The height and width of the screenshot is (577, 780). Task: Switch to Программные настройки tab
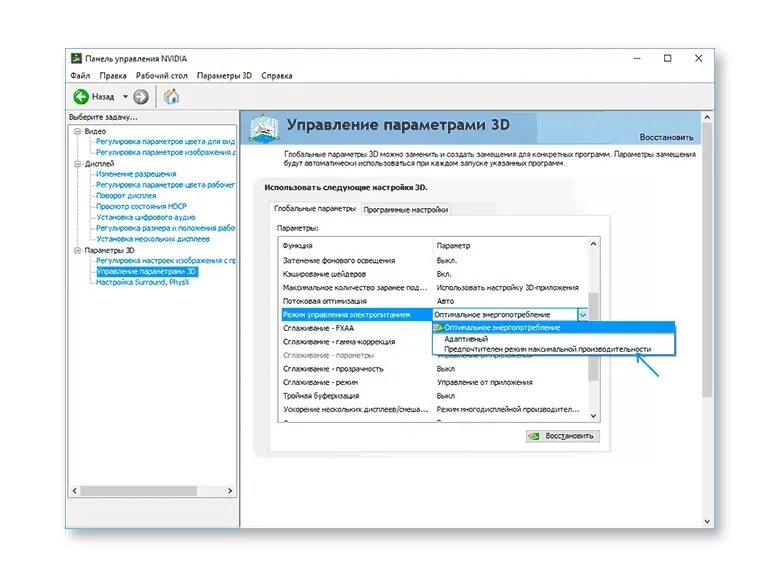[405, 210]
